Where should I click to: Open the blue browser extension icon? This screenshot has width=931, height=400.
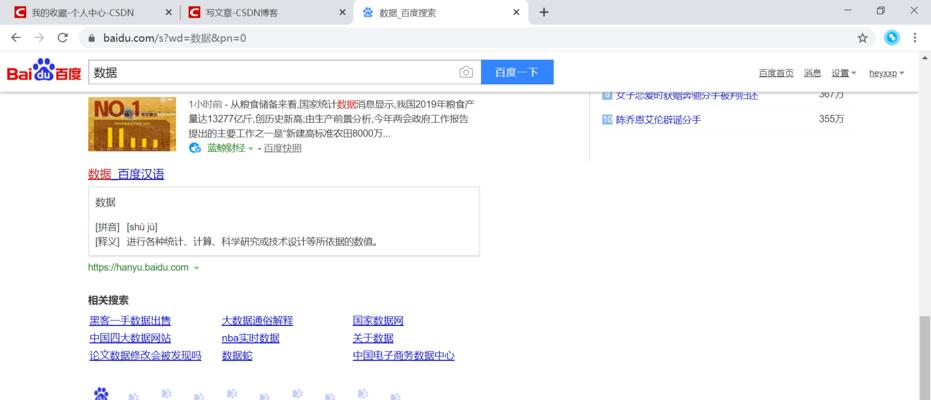[x=892, y=38]
